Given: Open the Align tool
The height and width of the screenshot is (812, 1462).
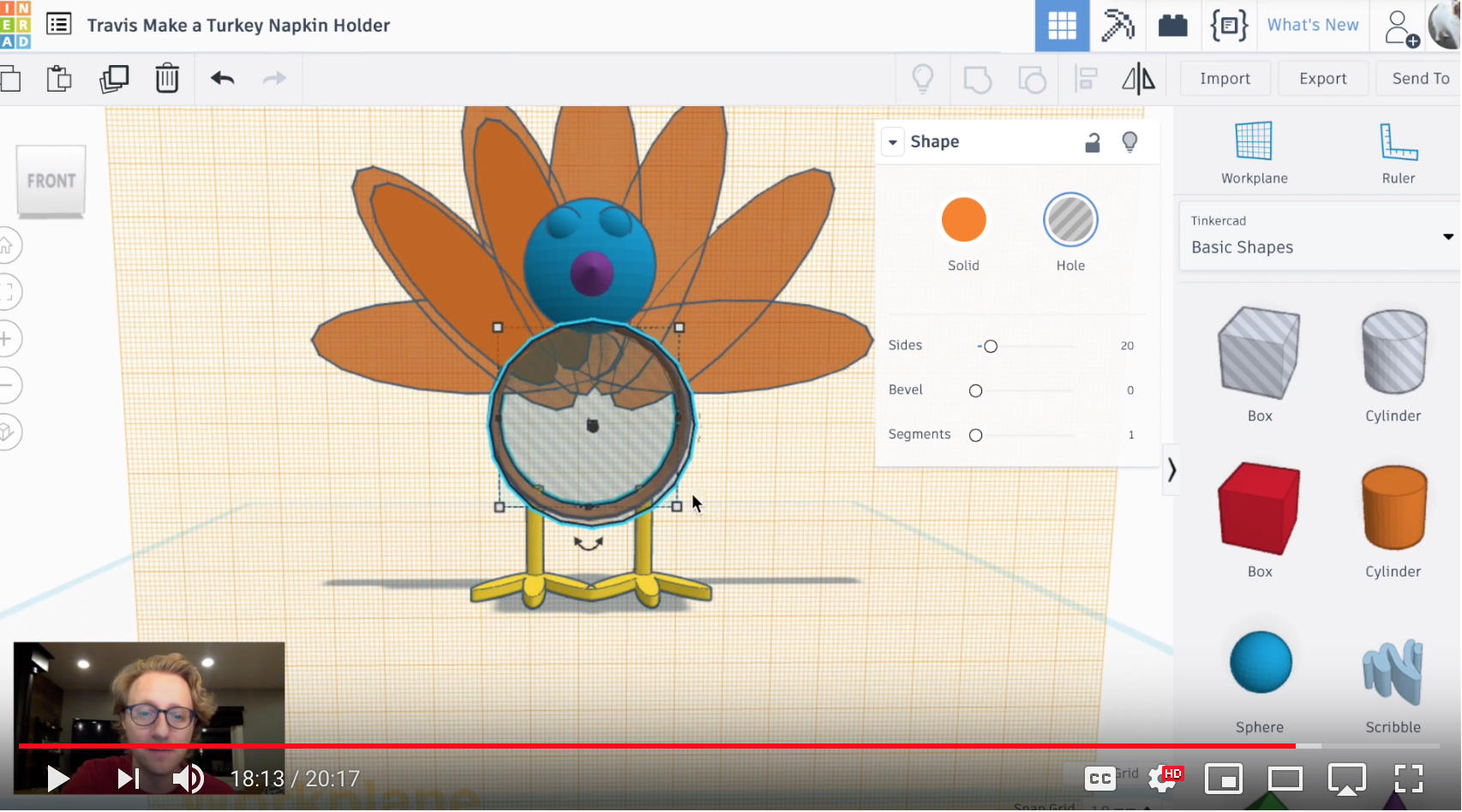Looking at the screenshot, I should pyautogui.click(x=1087, y=79).
